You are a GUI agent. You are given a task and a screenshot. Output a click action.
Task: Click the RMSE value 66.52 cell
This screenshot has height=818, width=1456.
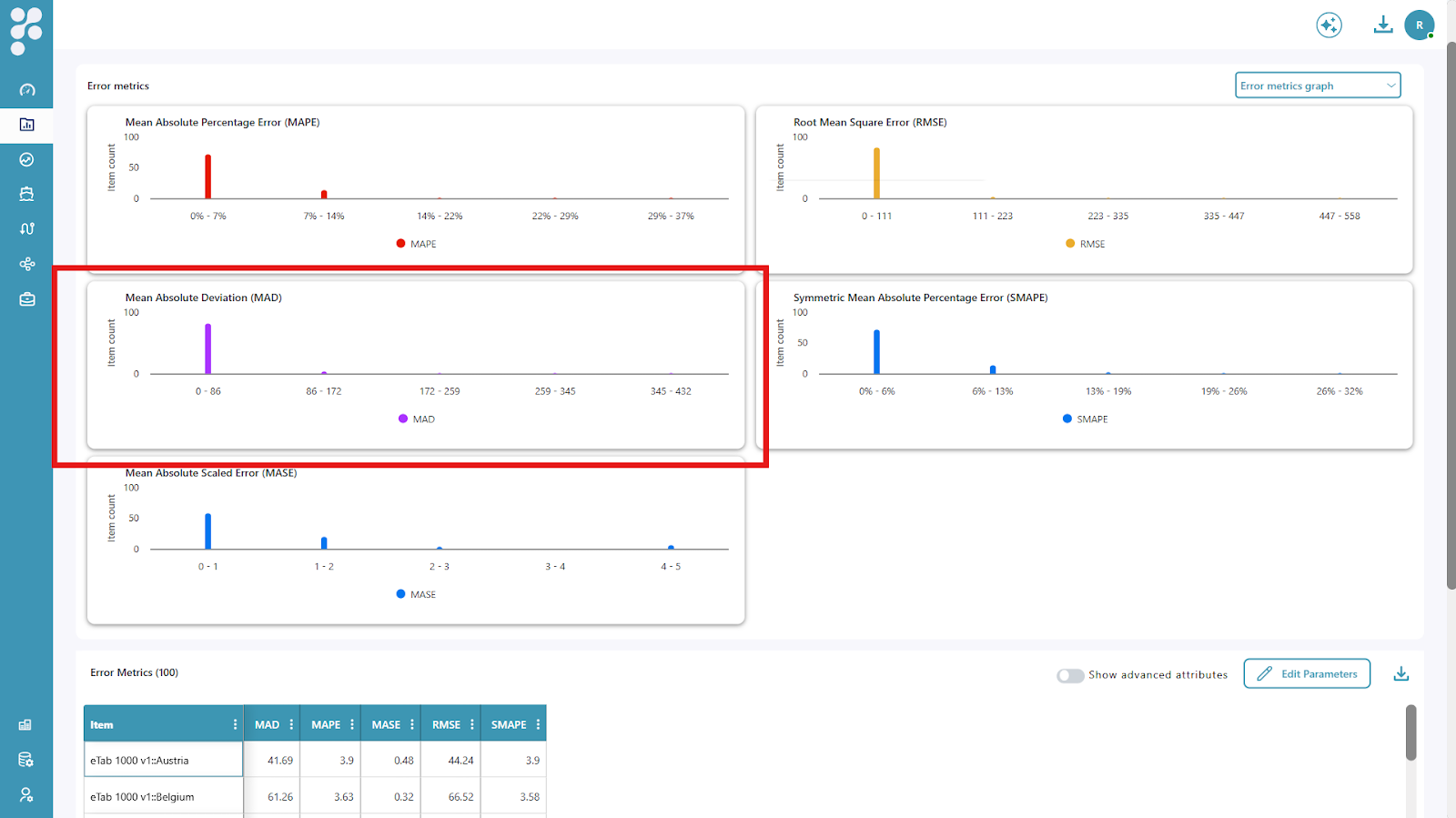click(x=450, y=796)
